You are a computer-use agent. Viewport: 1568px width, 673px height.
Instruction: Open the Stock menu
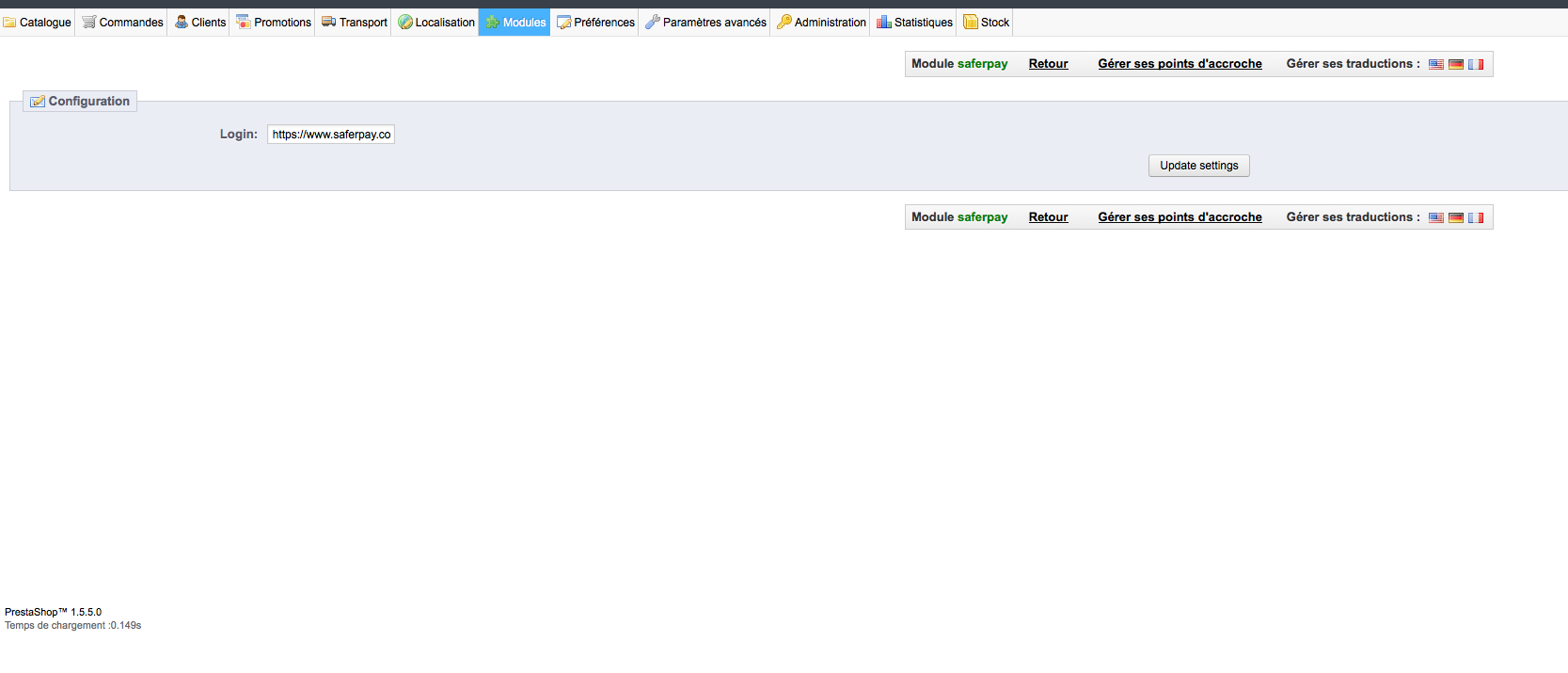(x=986, y=23)
